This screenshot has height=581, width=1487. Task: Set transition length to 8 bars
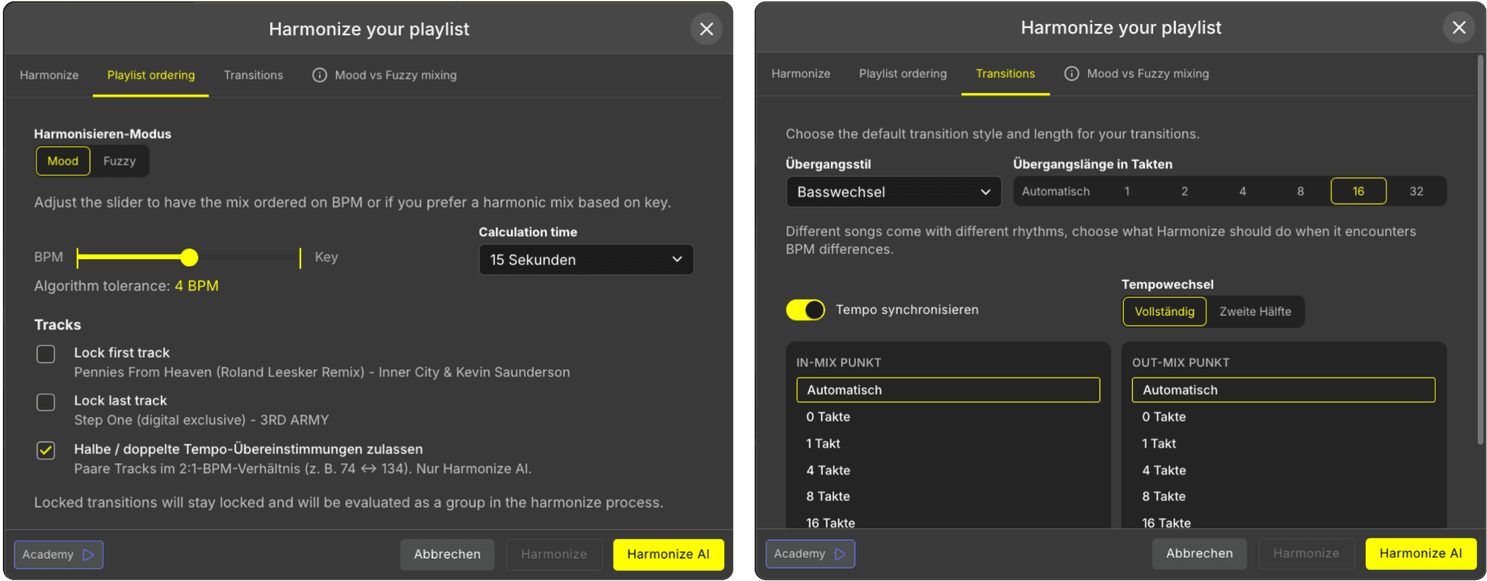pyautogui.click(x=1301, y=191)
